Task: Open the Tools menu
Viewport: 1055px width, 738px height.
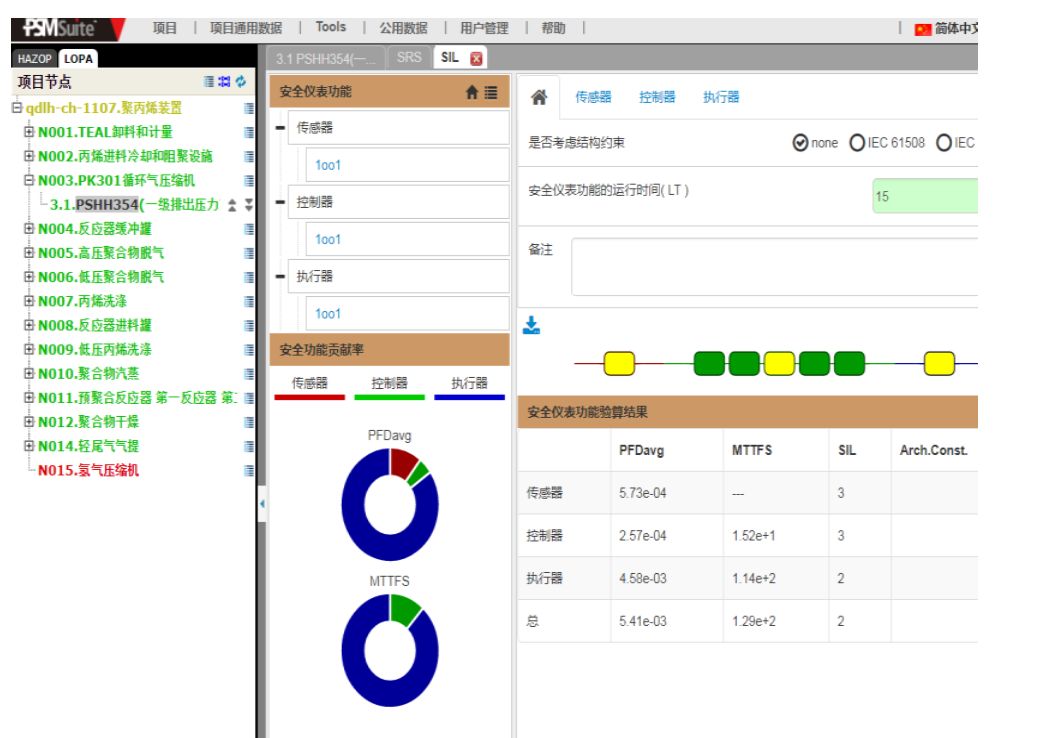Action: pyautogui.click(x=330, y=28)
